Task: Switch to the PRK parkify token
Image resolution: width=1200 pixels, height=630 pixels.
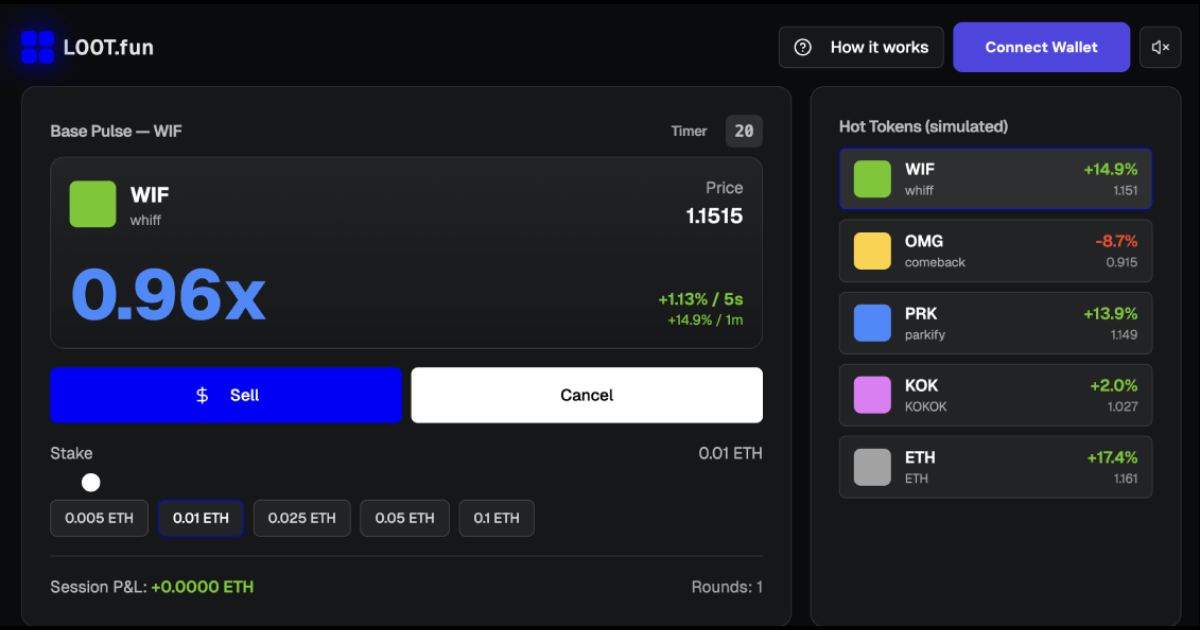Action: point(996,323)
